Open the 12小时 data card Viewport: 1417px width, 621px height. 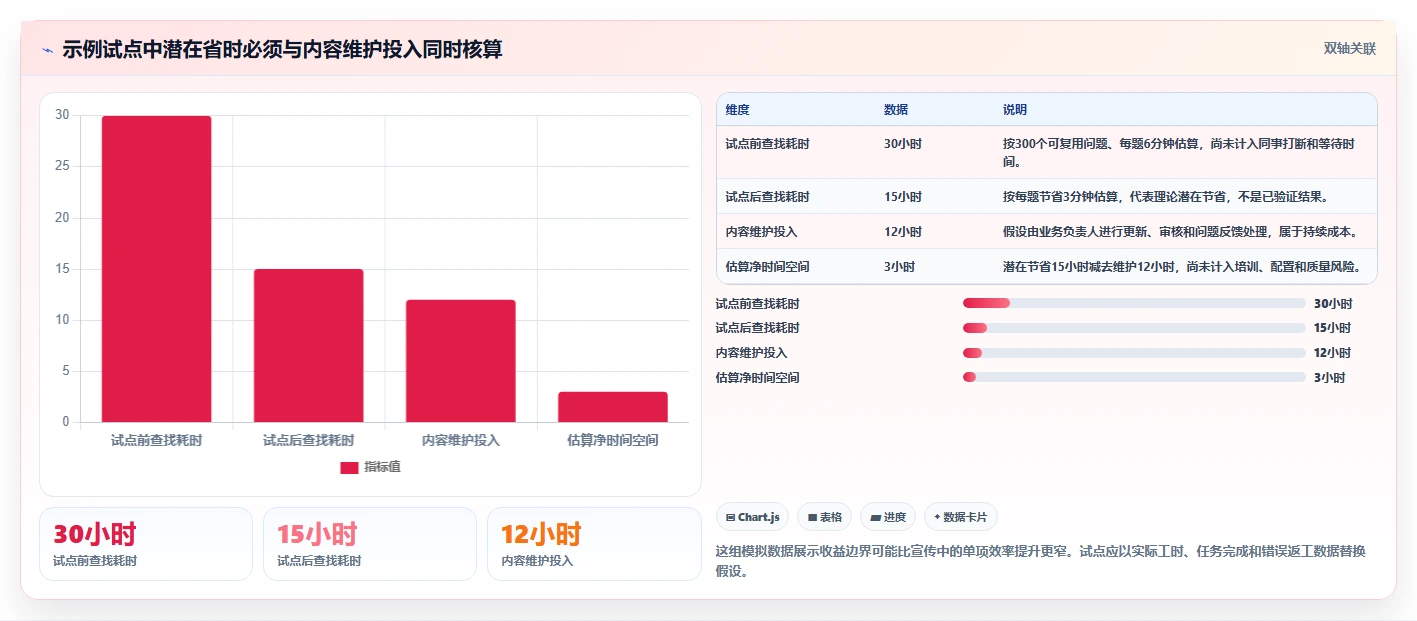(x=594, y=544)
